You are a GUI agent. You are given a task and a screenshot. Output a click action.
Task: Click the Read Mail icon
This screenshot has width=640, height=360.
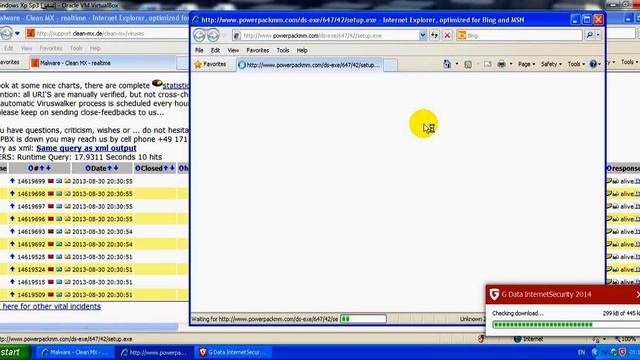pos(487,64)
